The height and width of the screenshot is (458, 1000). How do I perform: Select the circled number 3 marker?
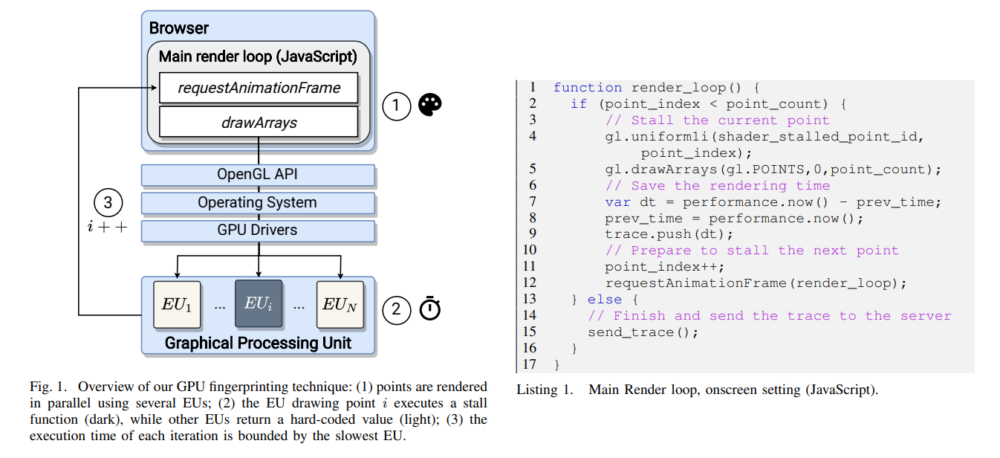pos(107,203)
